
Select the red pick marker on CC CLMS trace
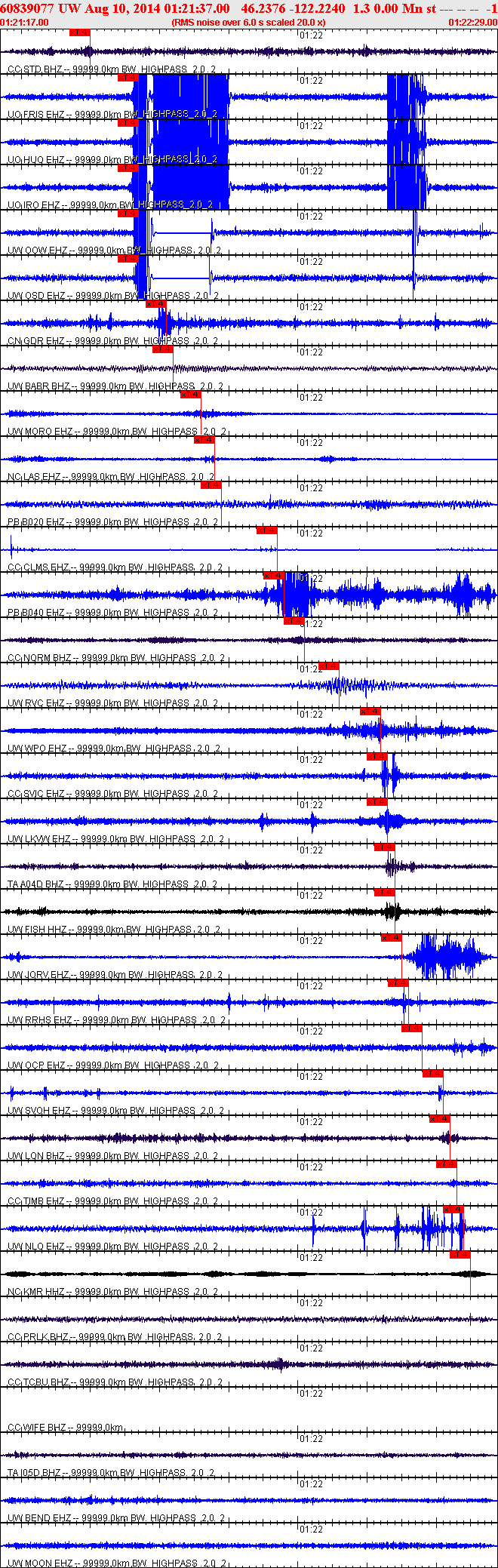click(x=266, y=530)
